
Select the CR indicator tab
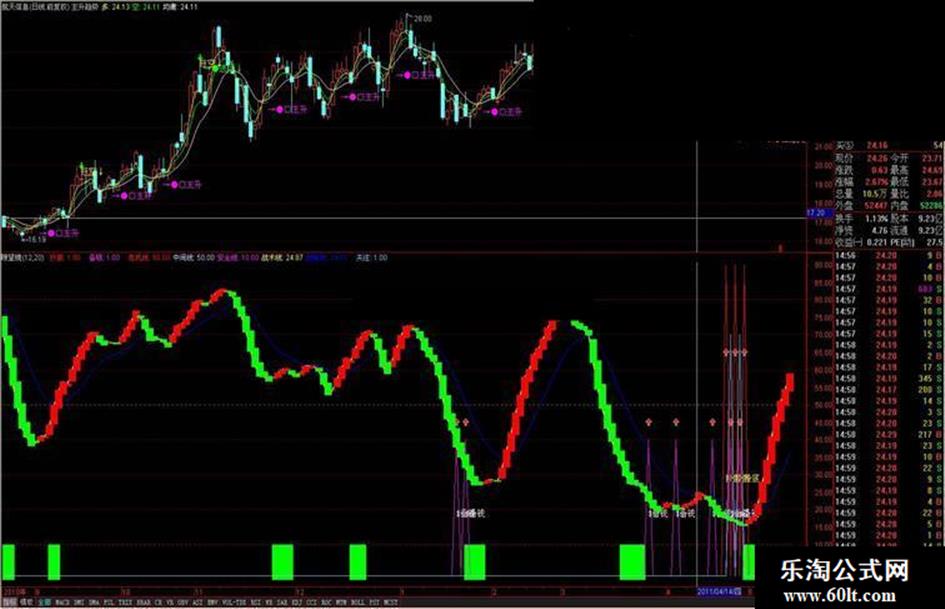[x=158, y=602]
